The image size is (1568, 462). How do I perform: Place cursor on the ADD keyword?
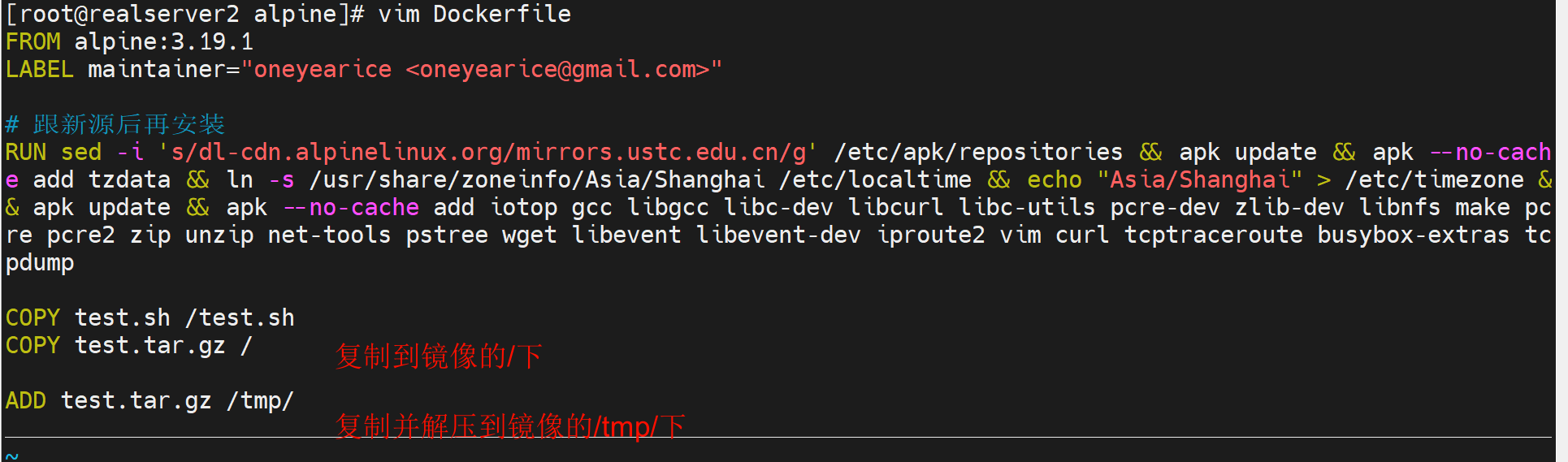pyautogui.click(x=25, y=400)
